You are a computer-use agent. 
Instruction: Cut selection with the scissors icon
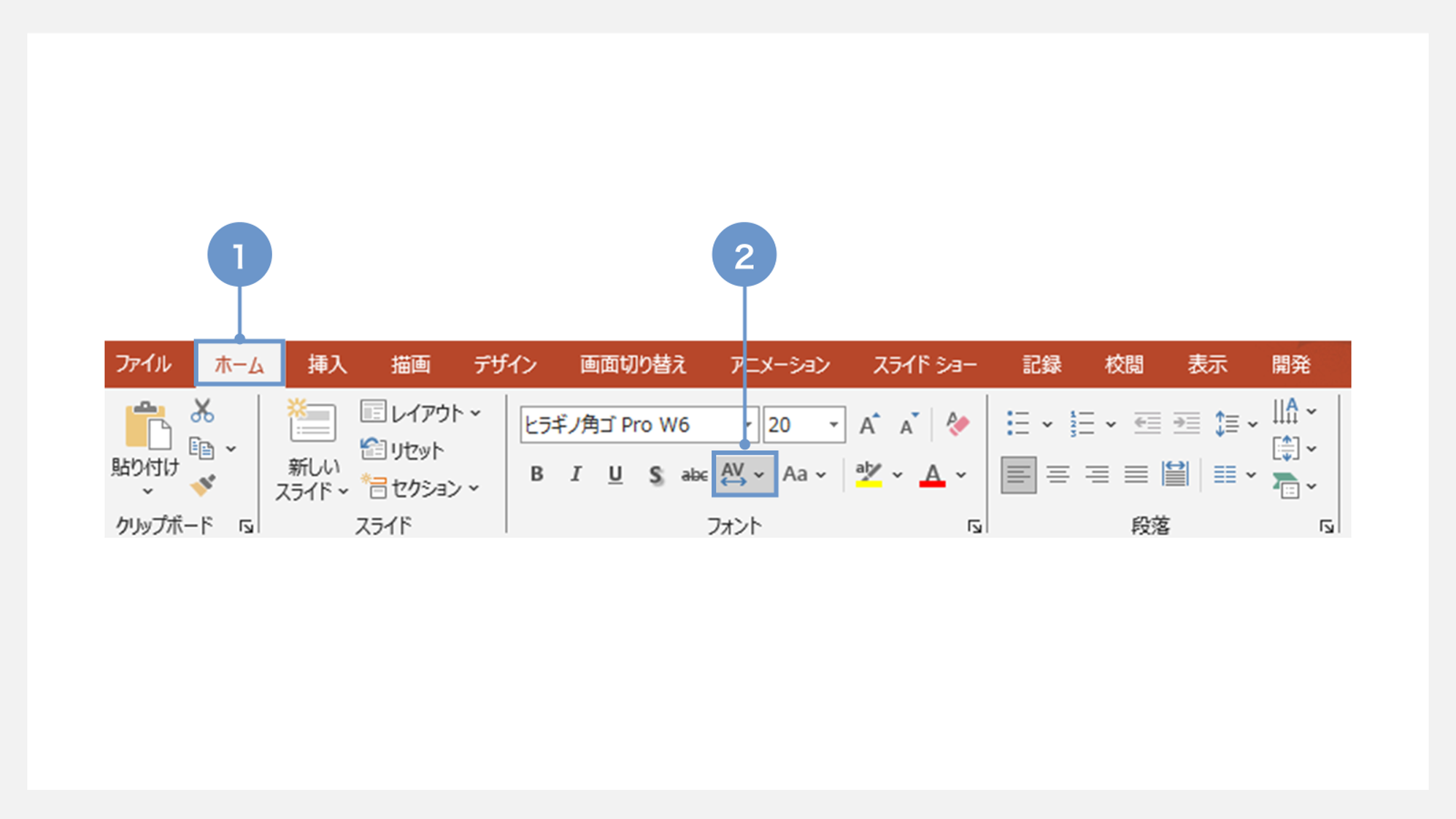click(202, 411)
